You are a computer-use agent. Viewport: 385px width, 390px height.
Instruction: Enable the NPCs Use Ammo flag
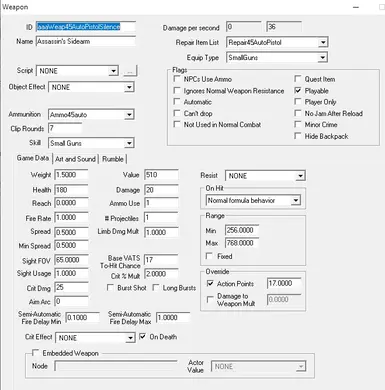177,79
